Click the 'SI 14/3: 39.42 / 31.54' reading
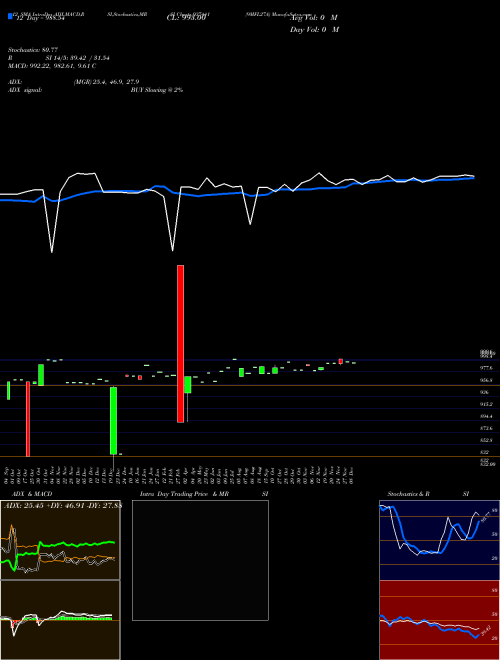The height and width of the screenshot is (660, 500). [x=77, y=58]
